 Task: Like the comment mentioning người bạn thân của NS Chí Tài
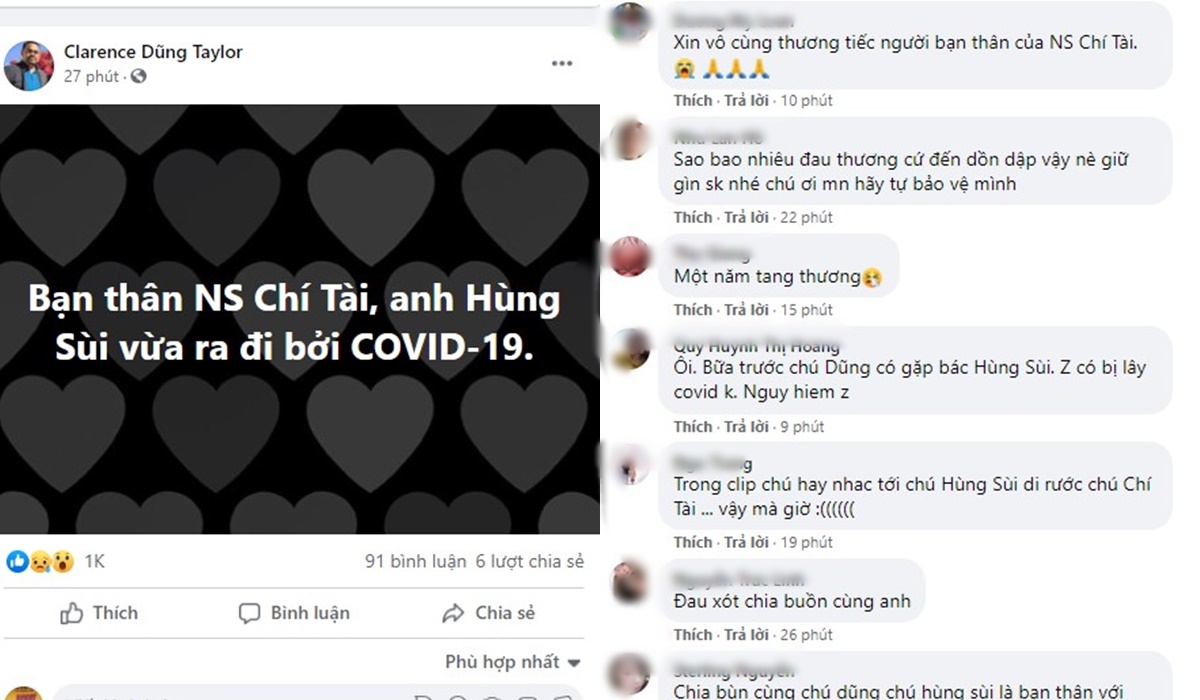pos(693,100)
